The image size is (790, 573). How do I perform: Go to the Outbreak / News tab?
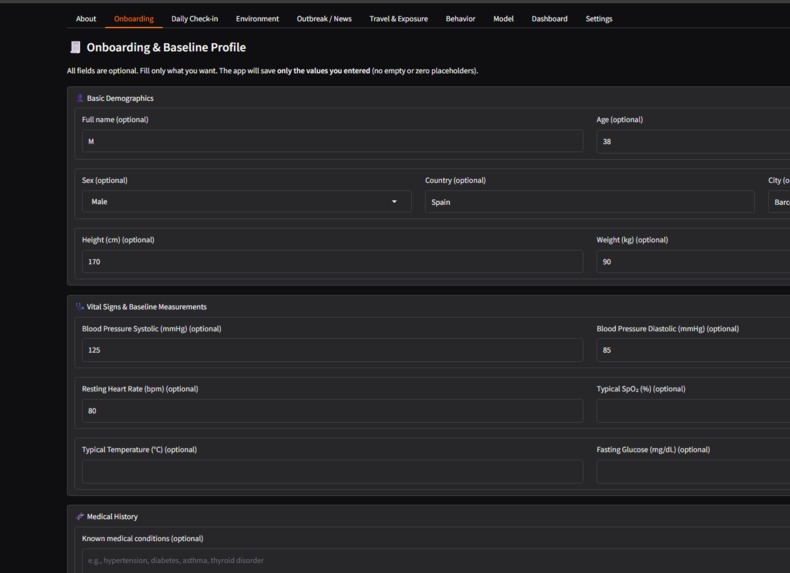point(324,19)
